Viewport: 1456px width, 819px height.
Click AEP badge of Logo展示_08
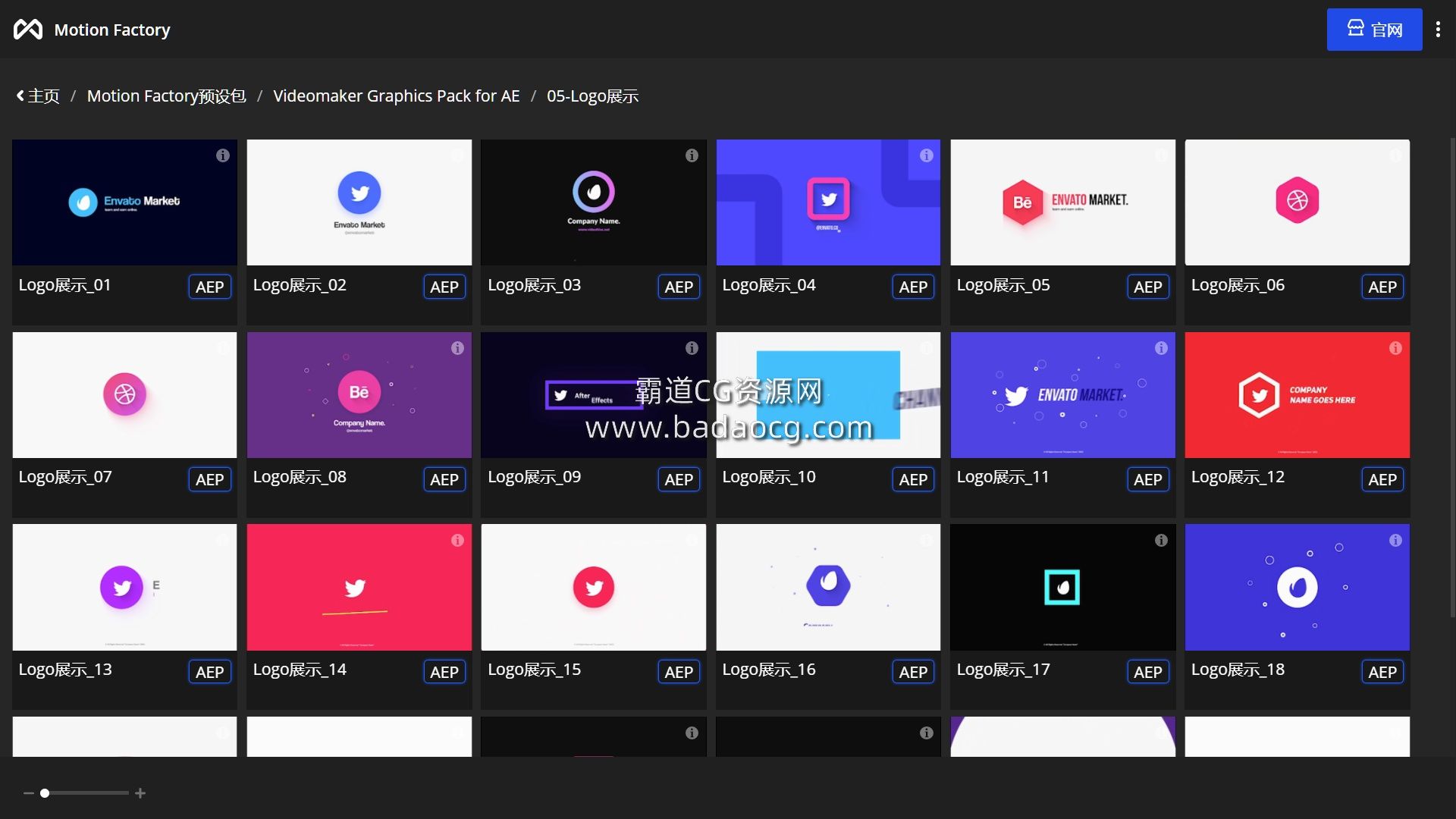click(x=444, y=480)
